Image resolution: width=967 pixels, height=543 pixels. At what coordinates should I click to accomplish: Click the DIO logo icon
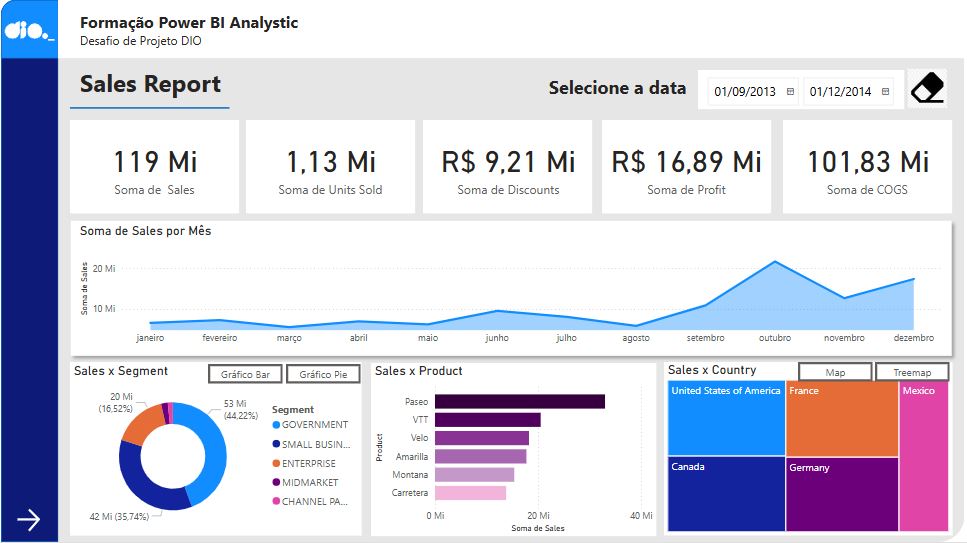[28, 30]
